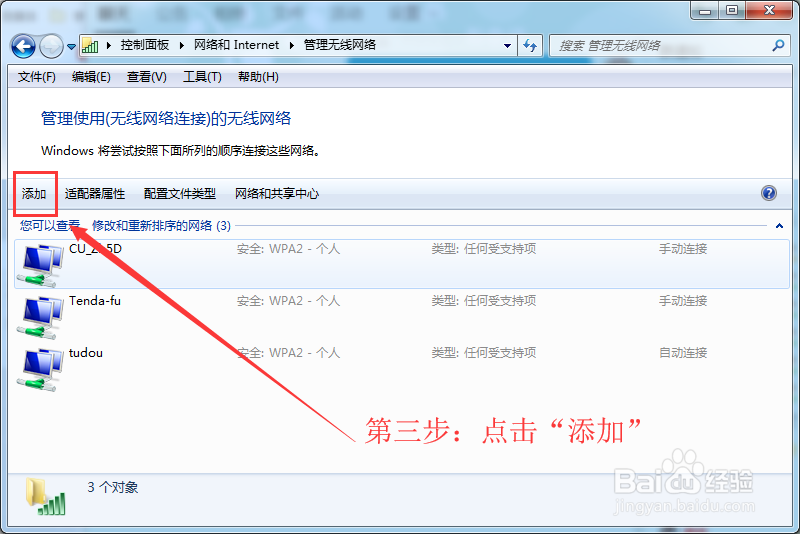Expand the arrow after 网络和 Internet
The height and width of the screenshot is (534, 800).
coord(292,45)
